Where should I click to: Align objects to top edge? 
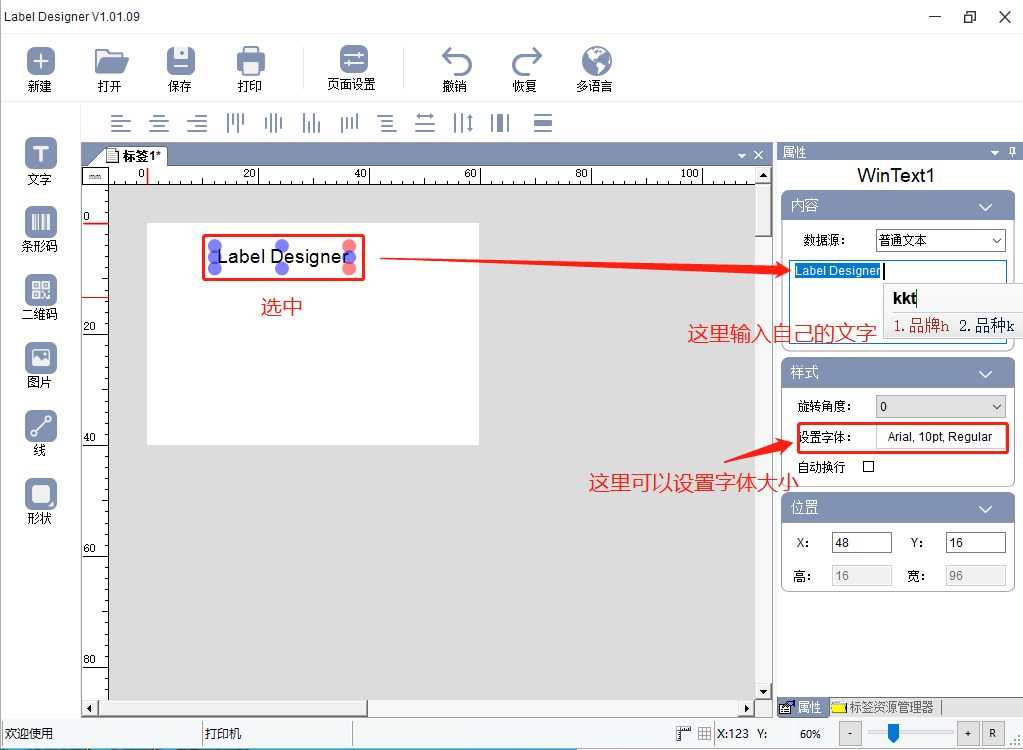coord(236,123)
